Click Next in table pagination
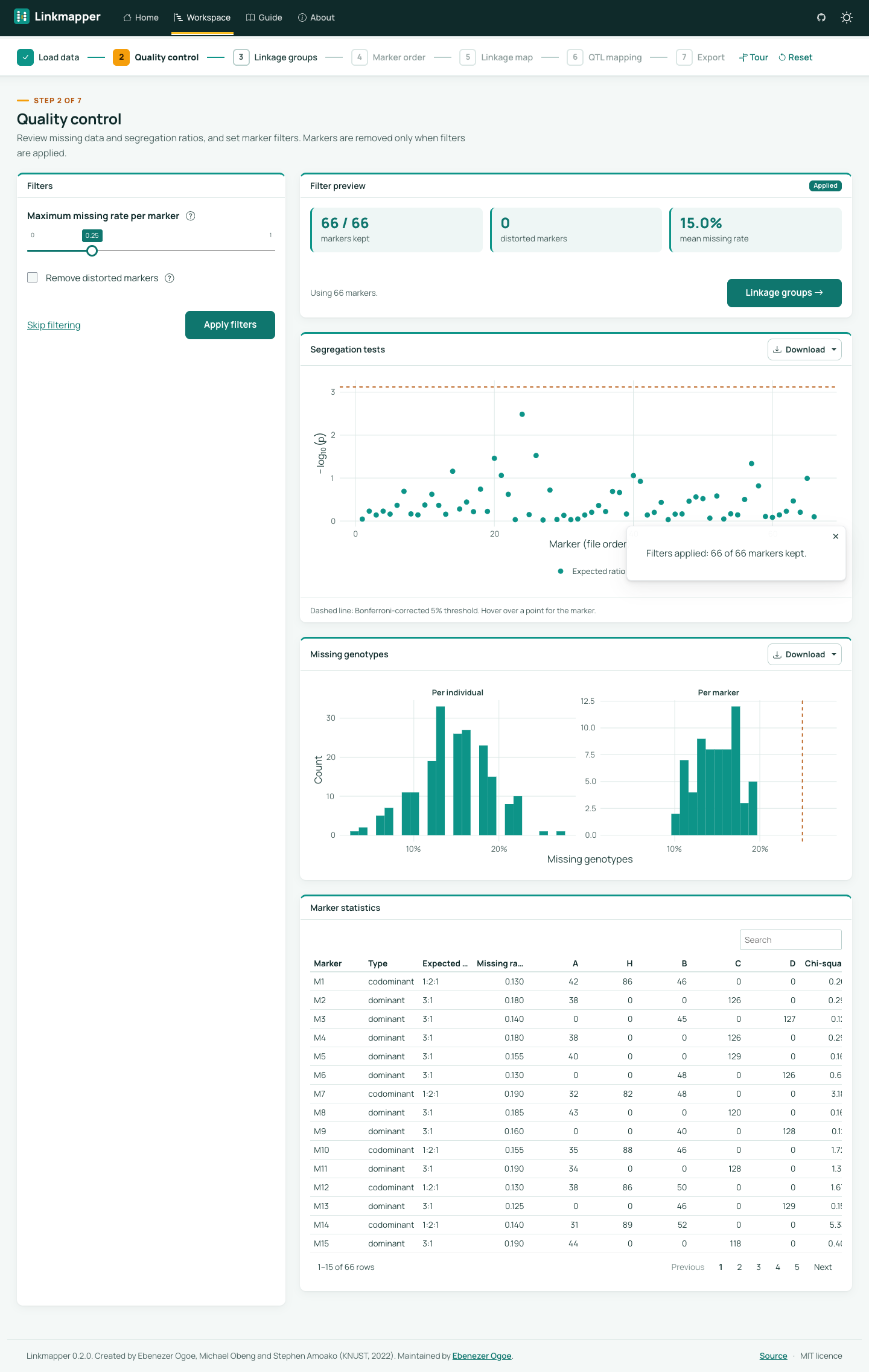The height and width of the screenshot is (1372, 869). [823, 1267]
